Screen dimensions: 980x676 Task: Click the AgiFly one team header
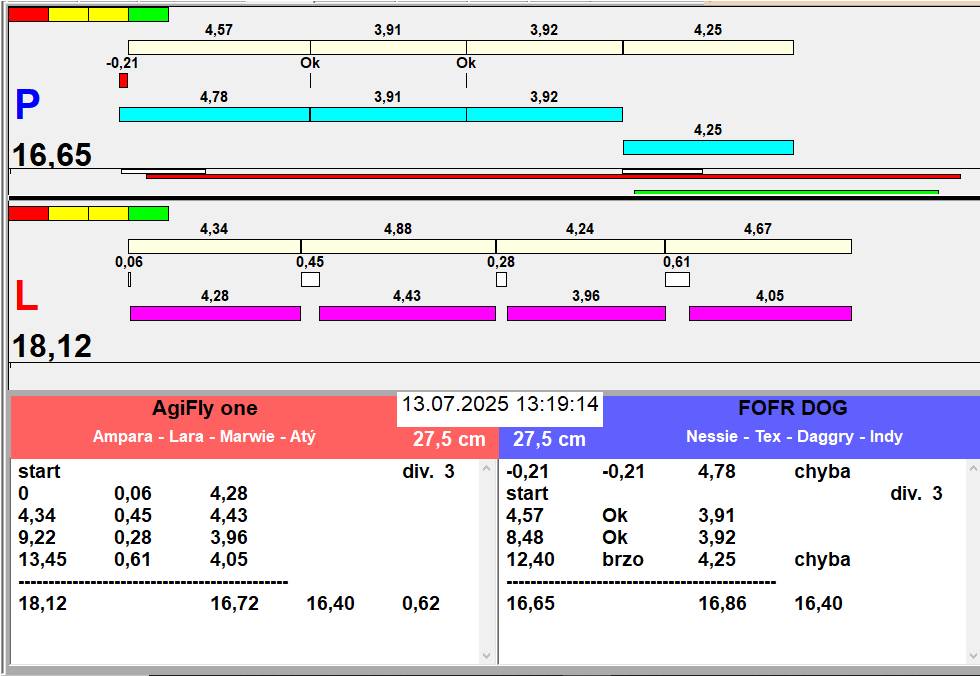pyautogui.click(x=204, y=409)
